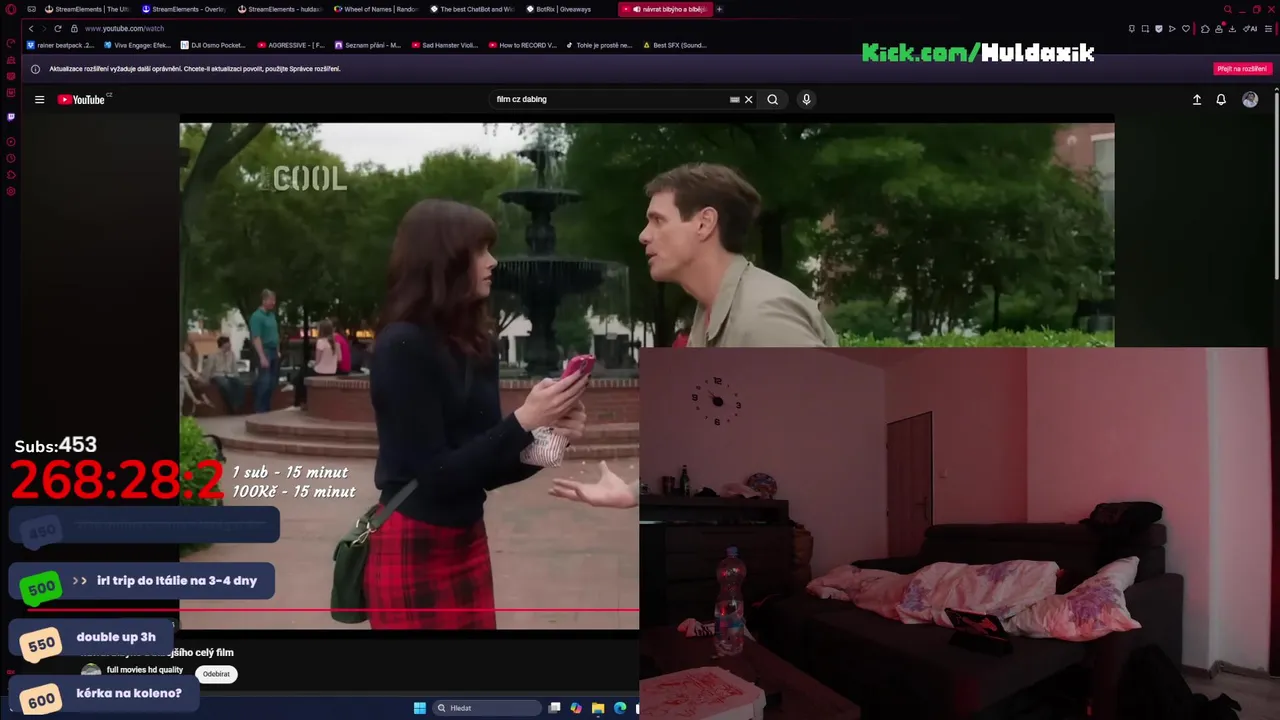Open the Windows Start button
Screen dimensions: 1280x720
click(420, 708)
